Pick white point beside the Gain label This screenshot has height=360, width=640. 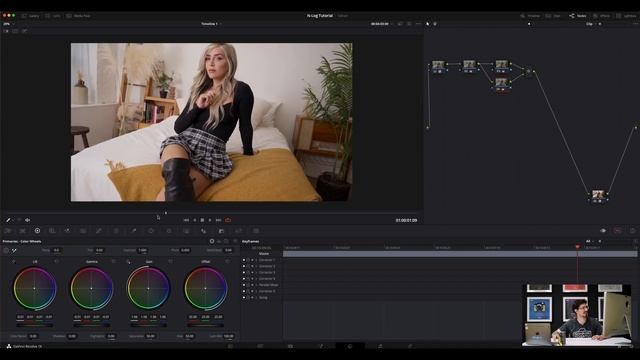[x=128, y=262]
